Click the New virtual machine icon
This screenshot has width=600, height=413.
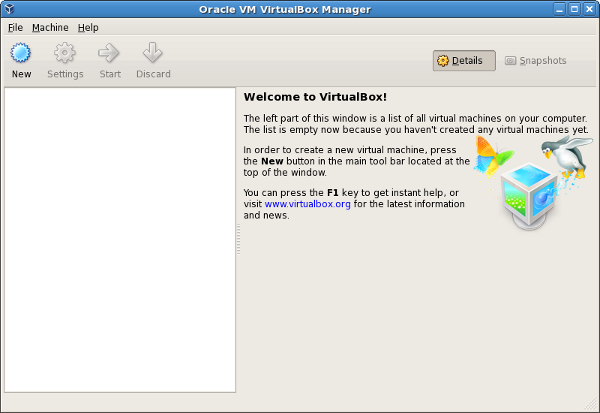(21, 53)
